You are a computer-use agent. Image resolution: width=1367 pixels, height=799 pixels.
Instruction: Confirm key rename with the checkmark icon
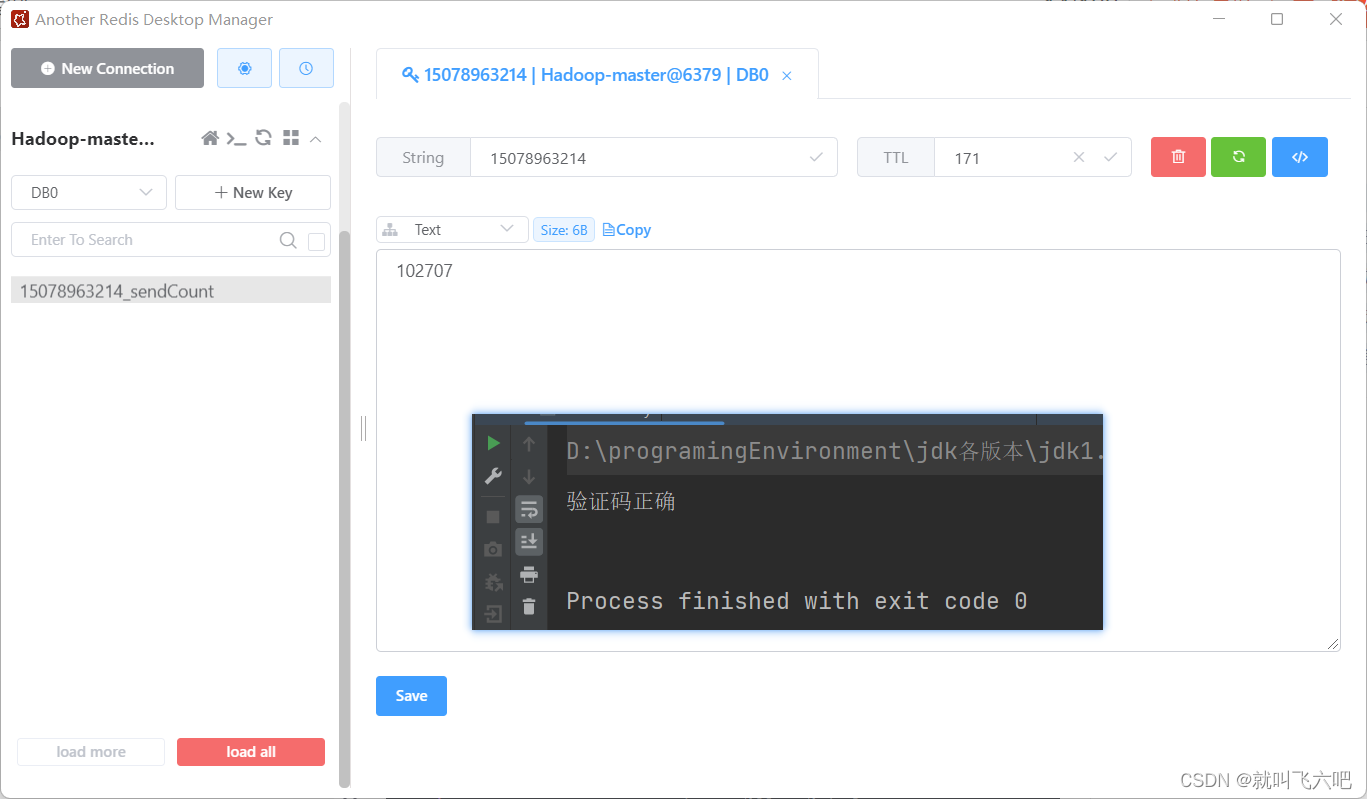click(x=816, y=157)
